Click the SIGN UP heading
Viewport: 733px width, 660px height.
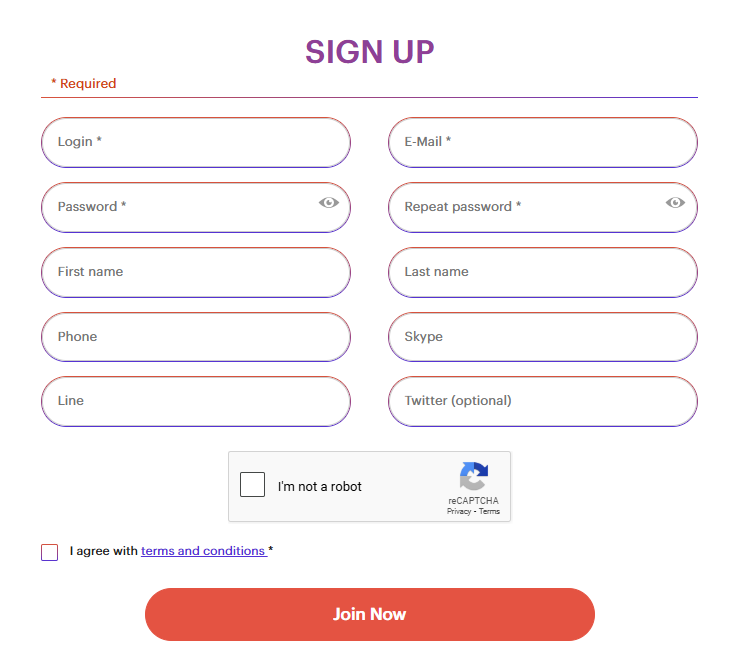(x=370, y=51)
